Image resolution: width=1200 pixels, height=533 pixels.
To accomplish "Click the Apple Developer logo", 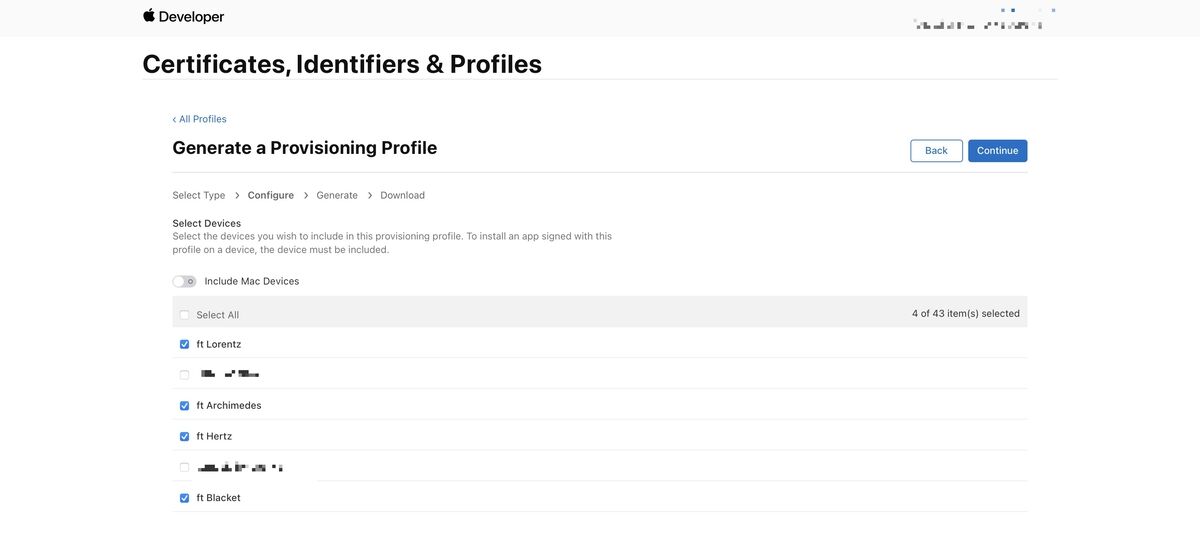I will (183, 16).
